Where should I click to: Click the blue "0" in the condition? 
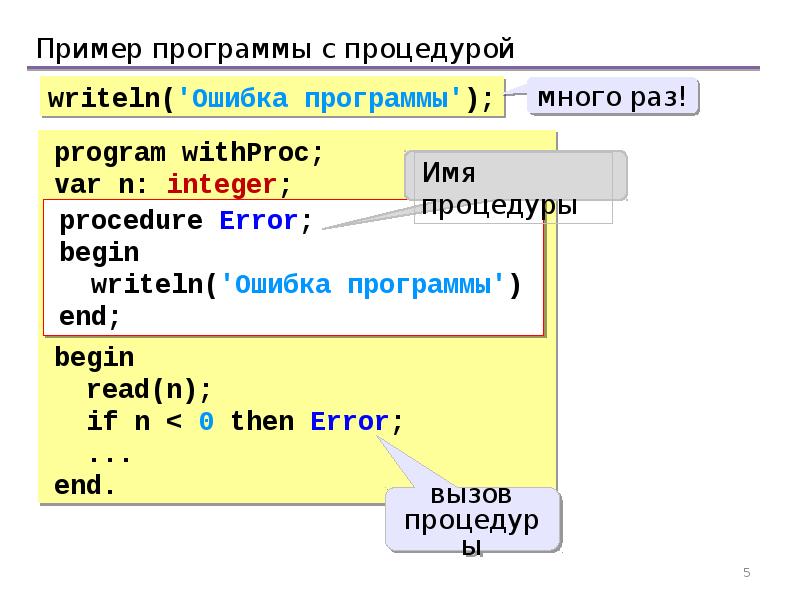(x=205, y=422)
